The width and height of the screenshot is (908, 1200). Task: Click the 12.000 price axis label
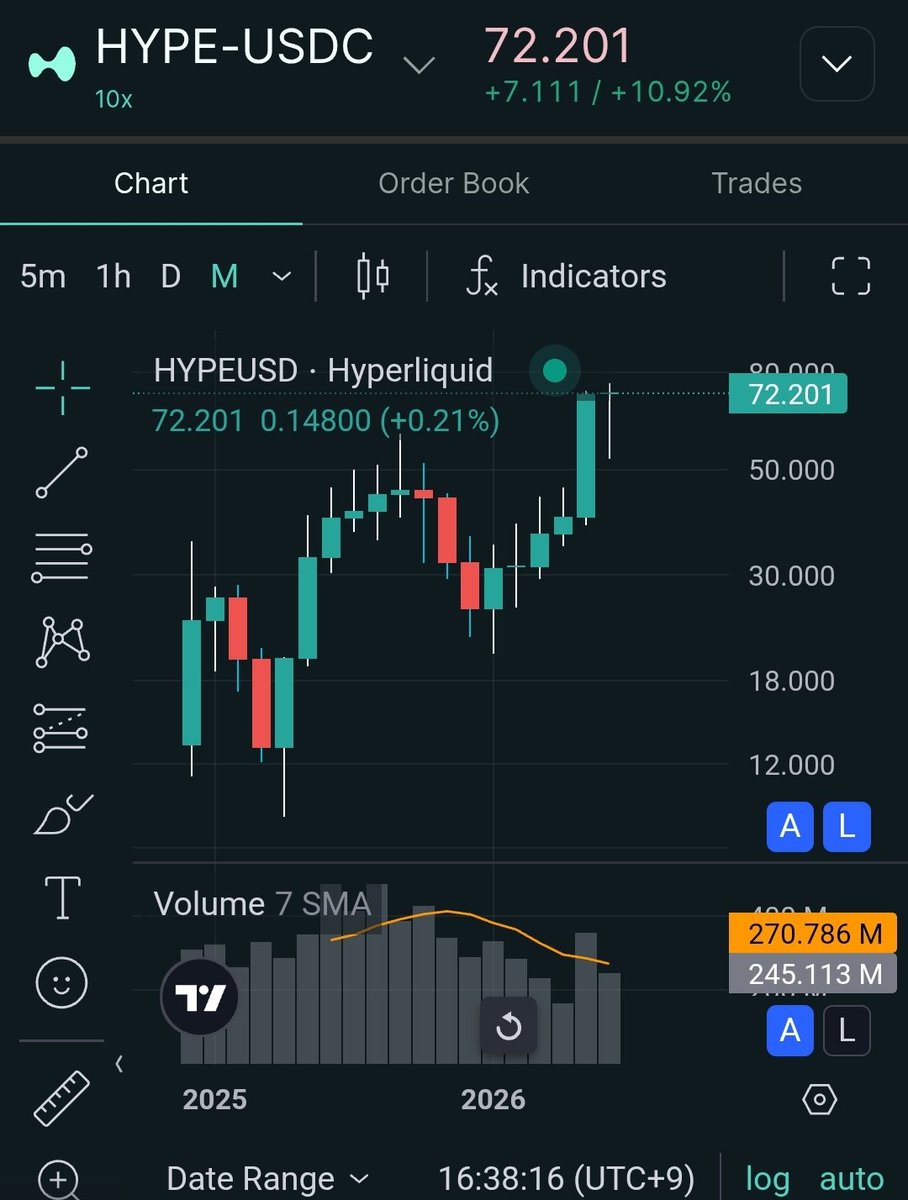click(x=792, y=764)
